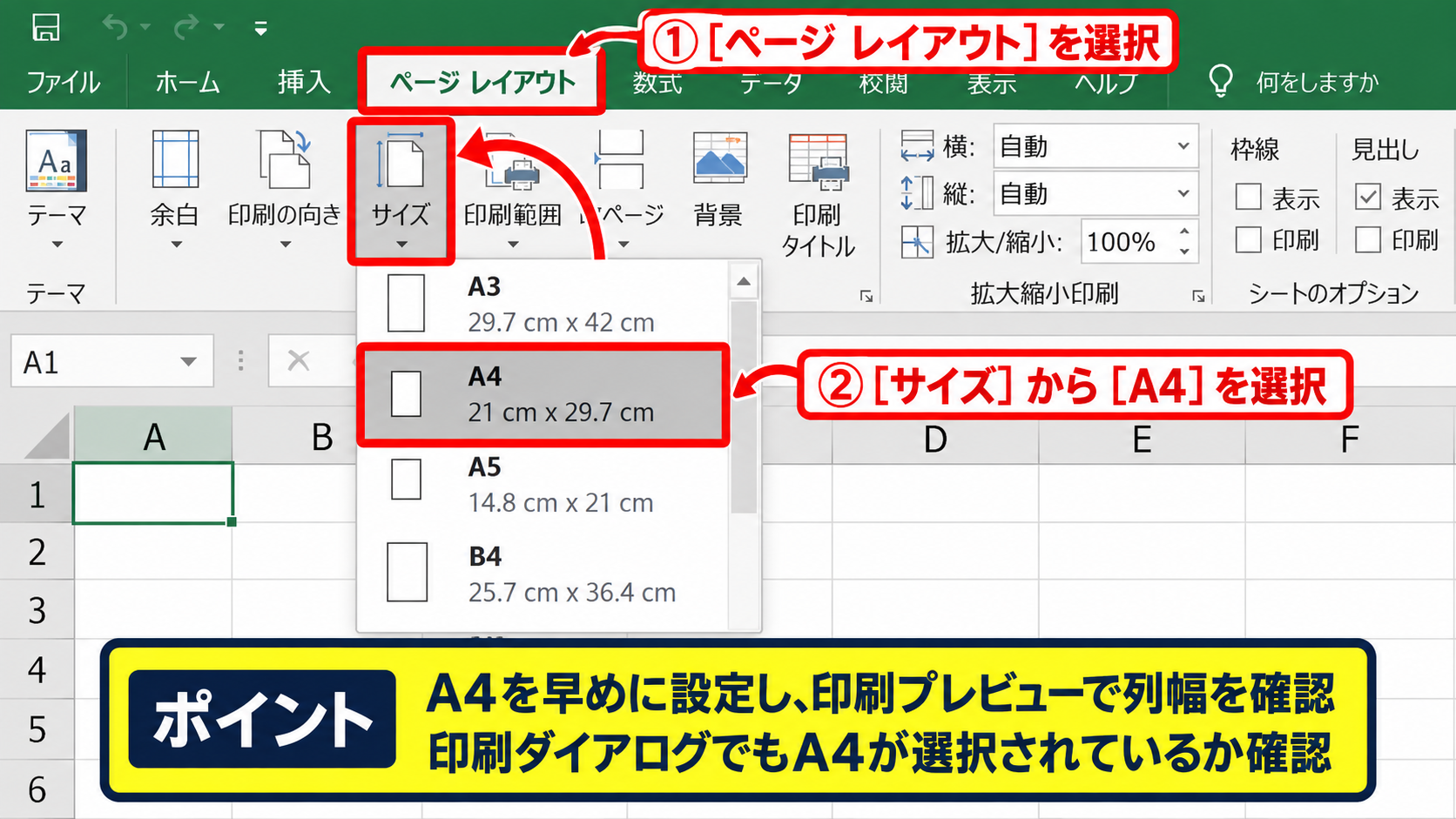Click the Redo arrow icon
Viewport: 1456px width, 819px height.
186,27
